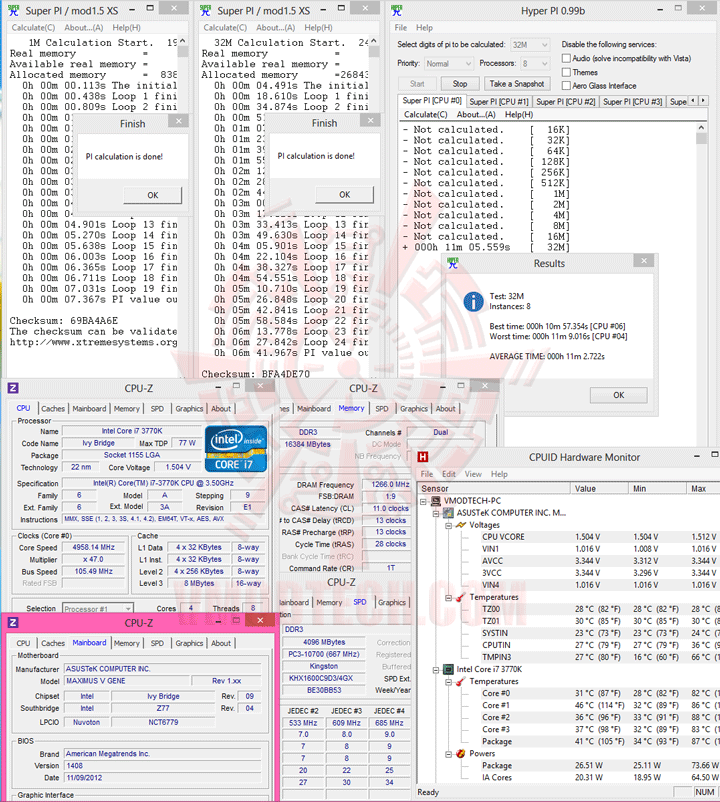Click the Start button in Hyper PI
The width and height of the screenshot is (720, 802).
pyautogui.click(x=417, y=84)
